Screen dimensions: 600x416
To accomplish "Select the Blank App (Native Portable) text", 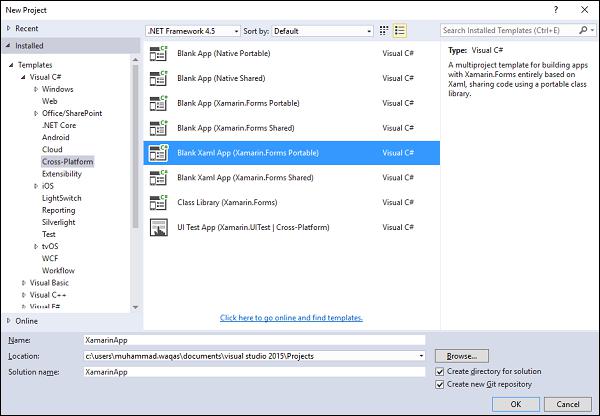I will [223, 53].
